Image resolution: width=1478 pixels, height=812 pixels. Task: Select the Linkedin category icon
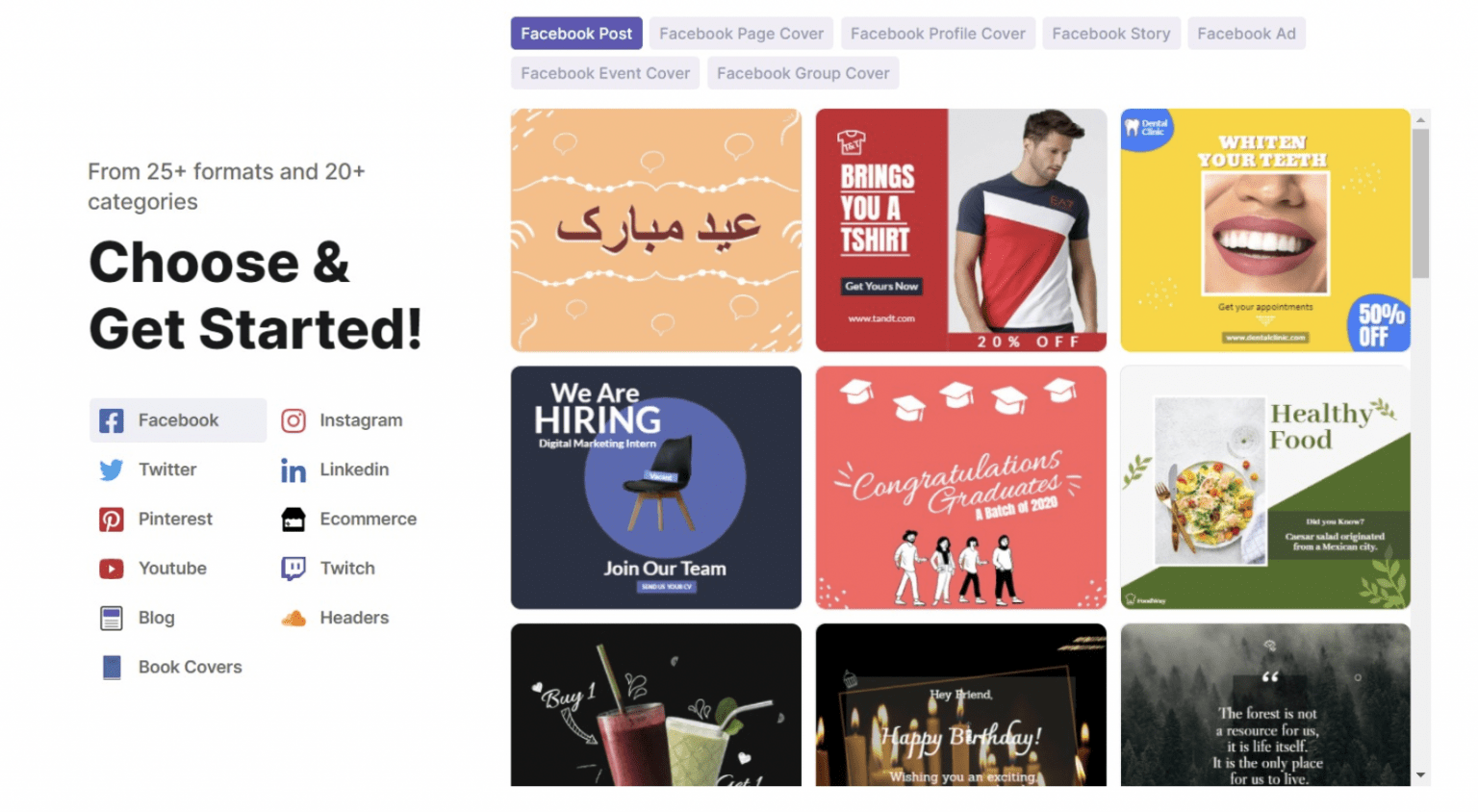[x=293, y=469]
